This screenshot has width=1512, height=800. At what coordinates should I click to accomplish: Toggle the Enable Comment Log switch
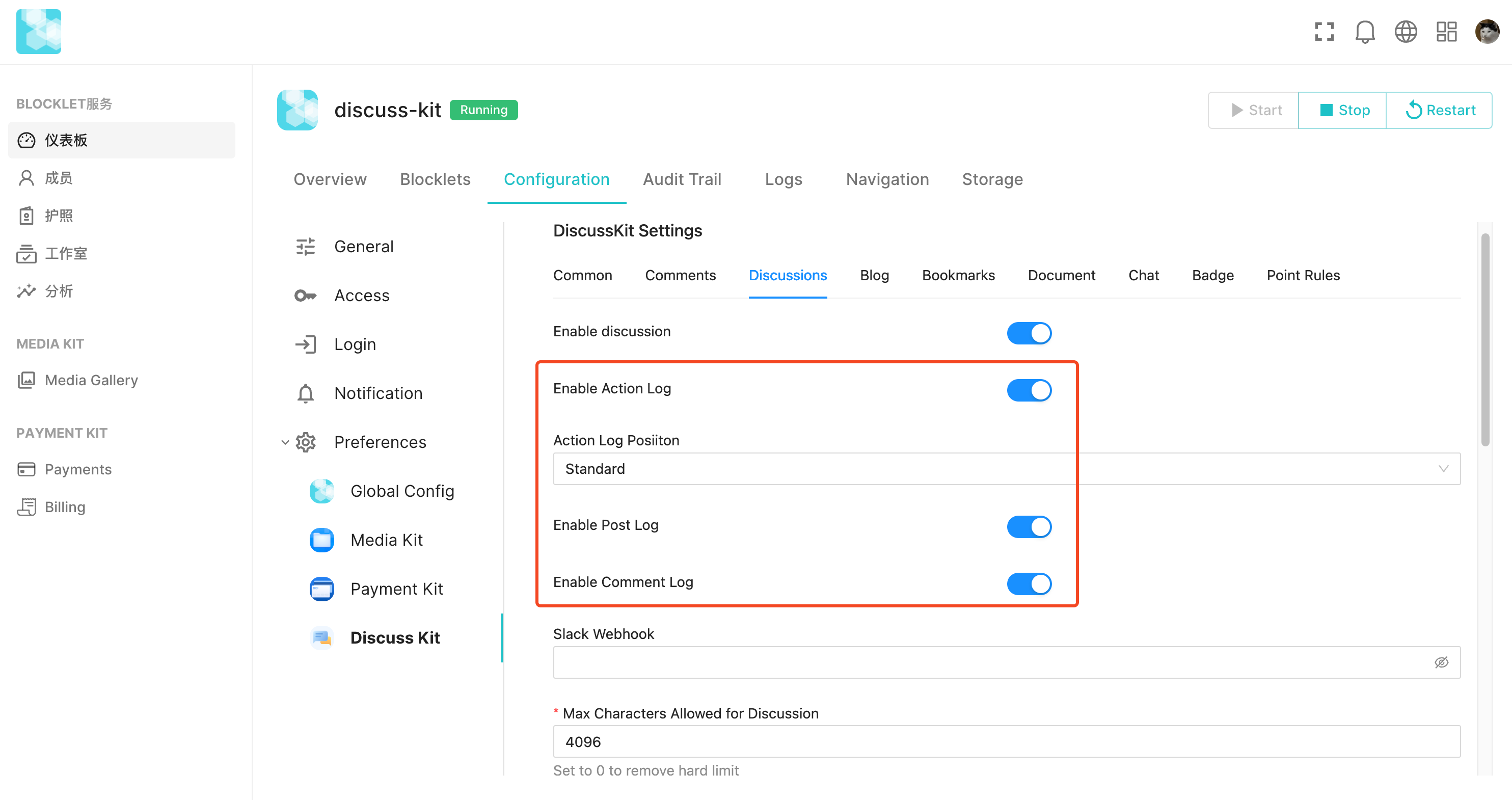click(1029, 583)
